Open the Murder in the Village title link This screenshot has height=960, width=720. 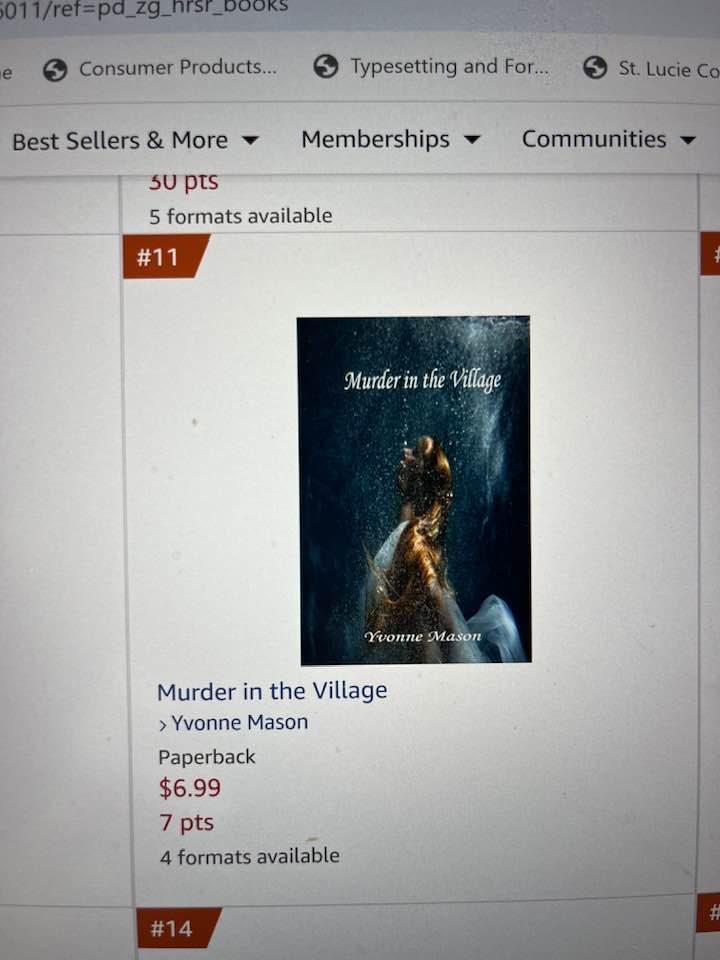click(x=272, y=691)
